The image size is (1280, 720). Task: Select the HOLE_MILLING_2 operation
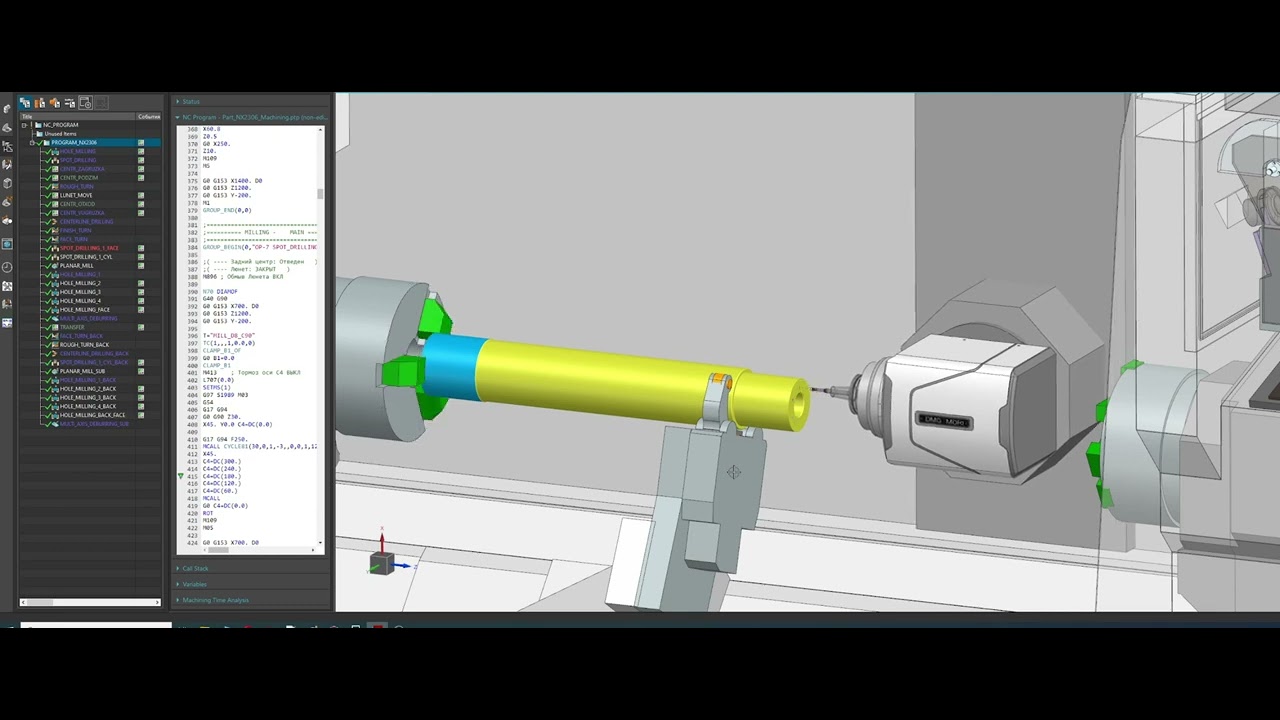[80, 283]
